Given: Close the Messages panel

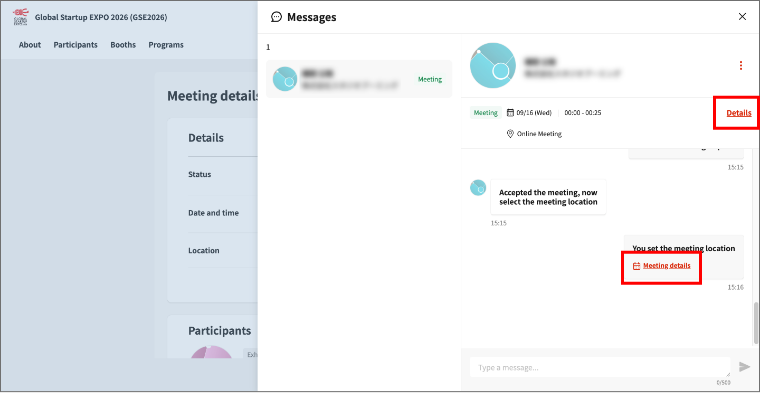Looking at the screenshot, I should pos(742,16).
